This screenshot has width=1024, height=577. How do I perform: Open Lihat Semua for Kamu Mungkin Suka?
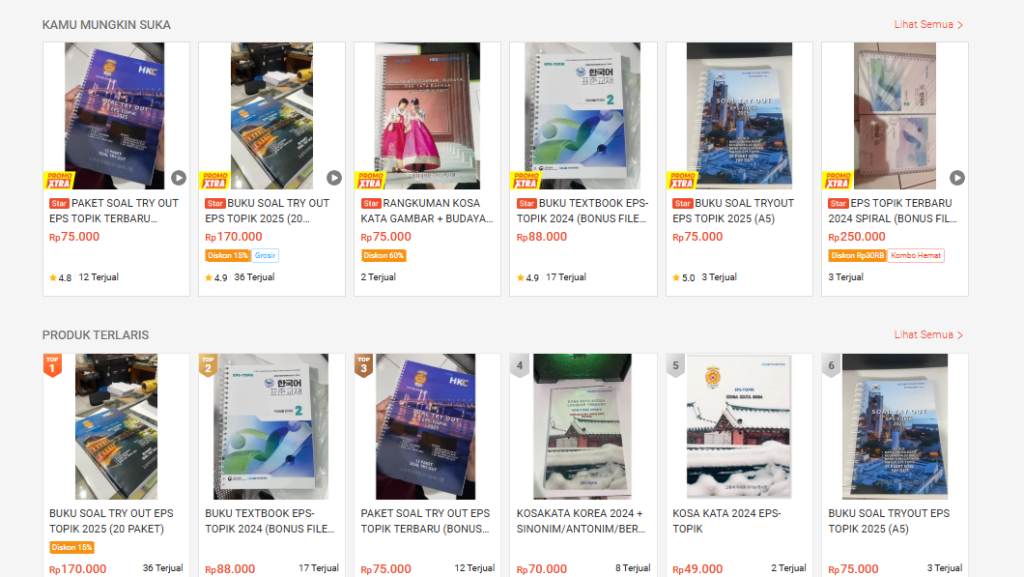[x=928, y=25]
